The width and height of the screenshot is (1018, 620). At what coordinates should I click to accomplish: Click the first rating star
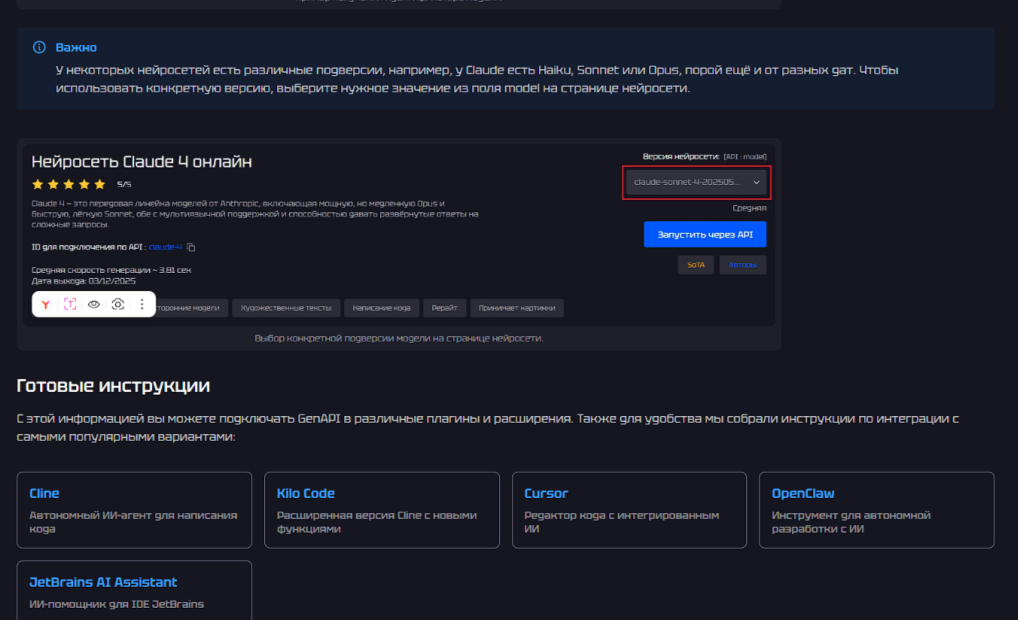click(38, 184)
